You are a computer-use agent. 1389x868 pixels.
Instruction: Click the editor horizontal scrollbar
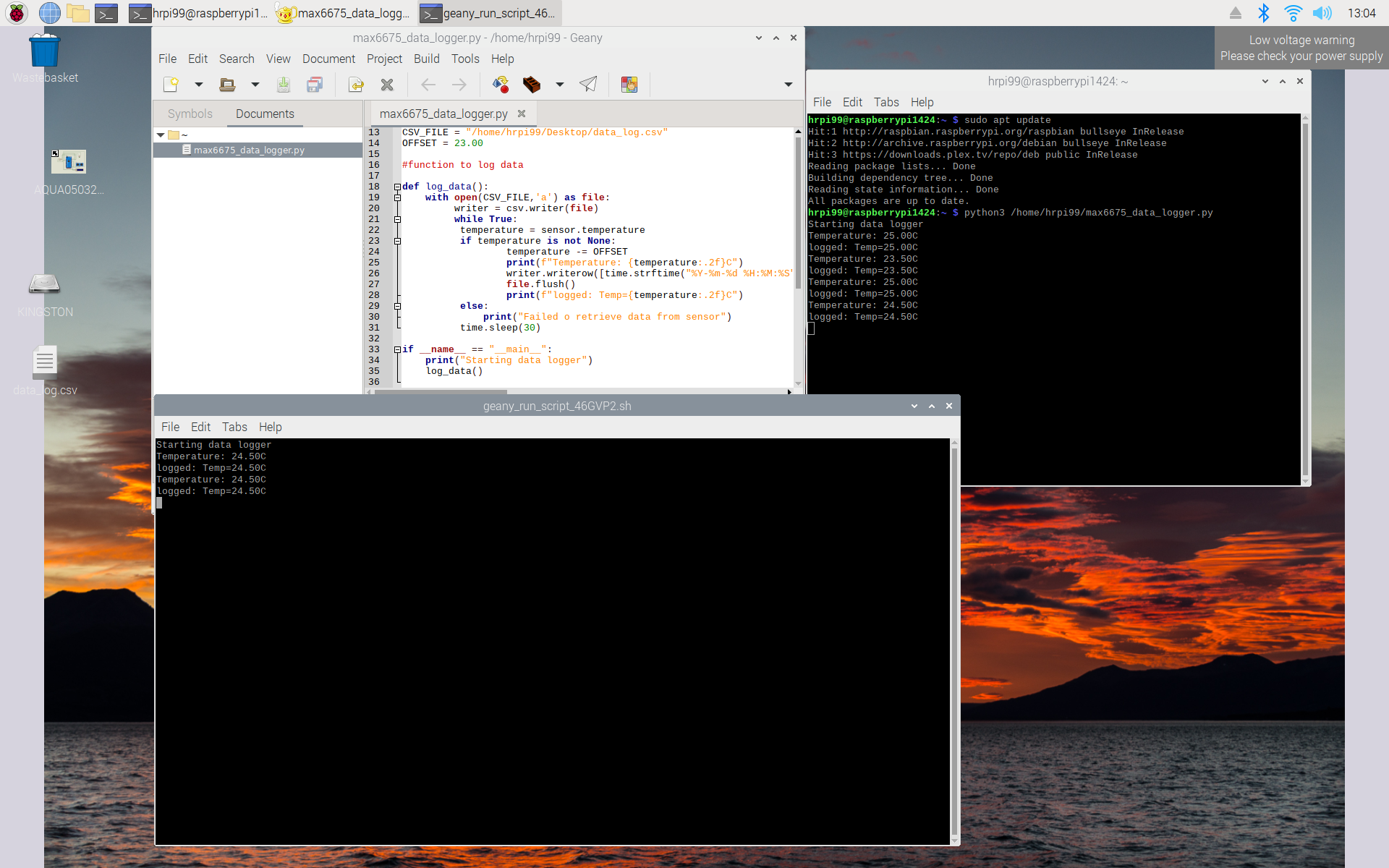point(440,391)
